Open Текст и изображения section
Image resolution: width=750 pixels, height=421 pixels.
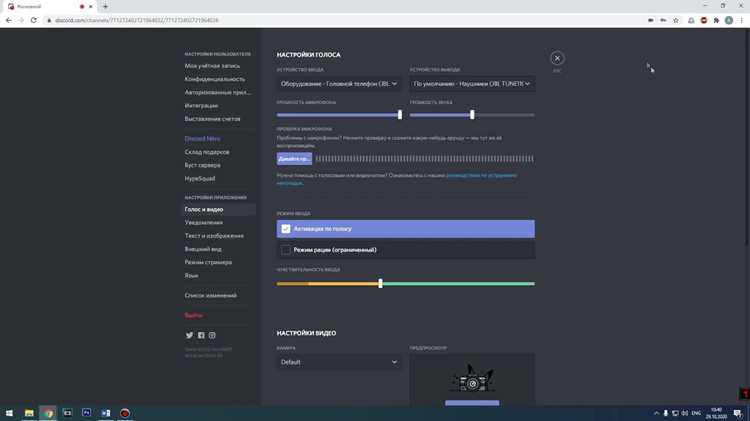click(x=214, y=236)
